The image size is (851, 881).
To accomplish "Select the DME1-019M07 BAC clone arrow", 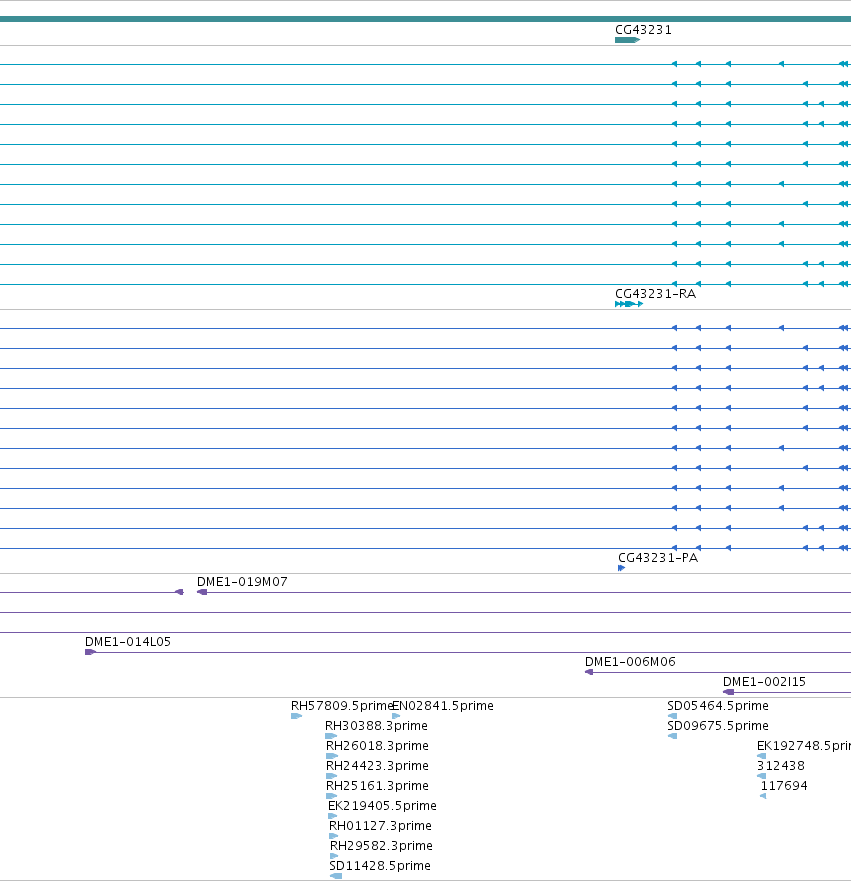I will 202,592.
